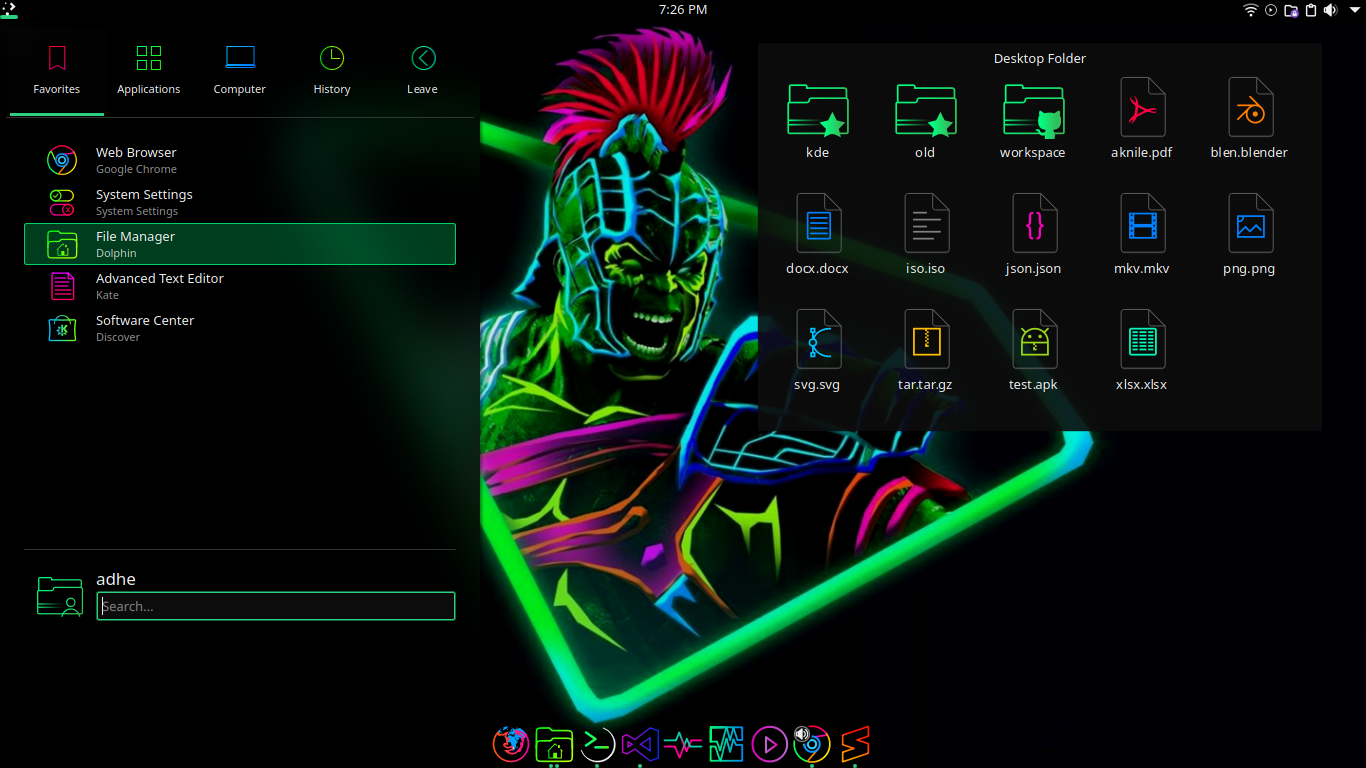Viewport: 1366px width, 768px height.
Task: Launch Web Browser Google Chrome entry
Action: (x=240, y=160)
